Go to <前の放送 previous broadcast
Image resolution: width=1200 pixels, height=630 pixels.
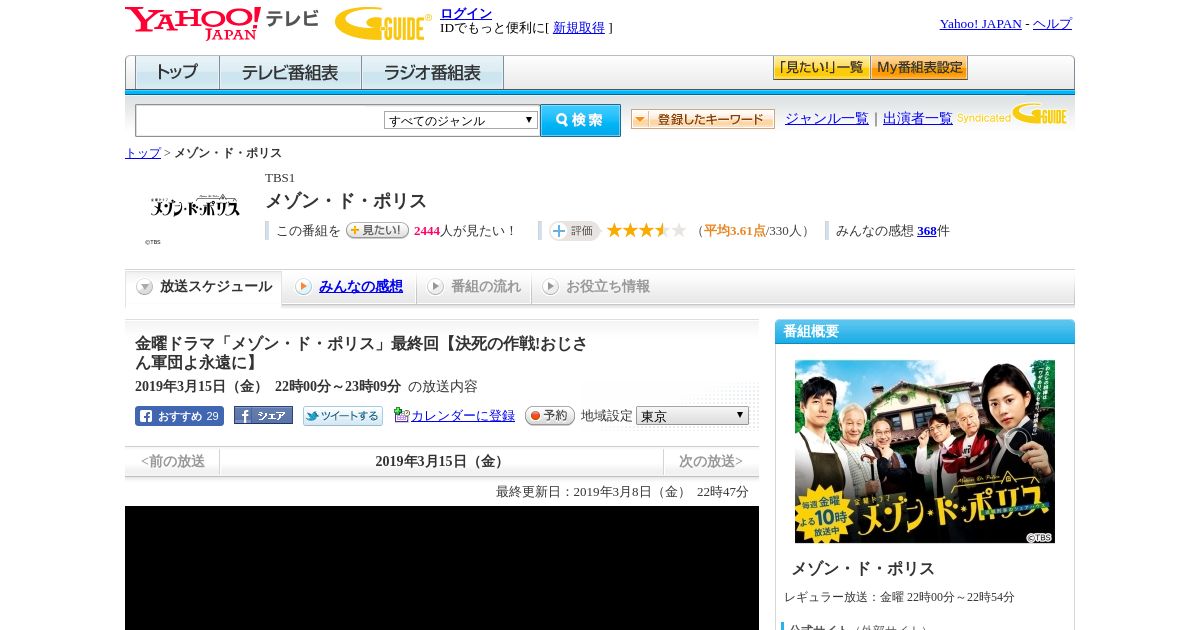(173, 461)
